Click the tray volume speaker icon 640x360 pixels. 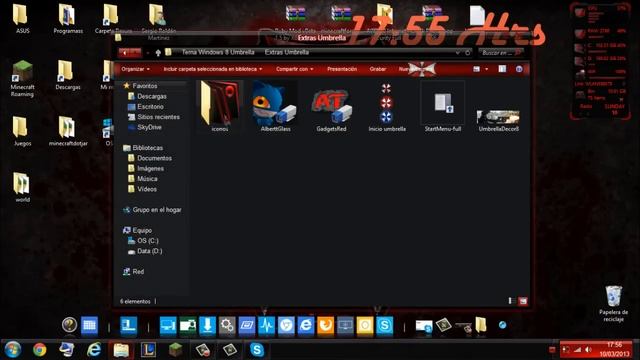click(x=588, y=350)
